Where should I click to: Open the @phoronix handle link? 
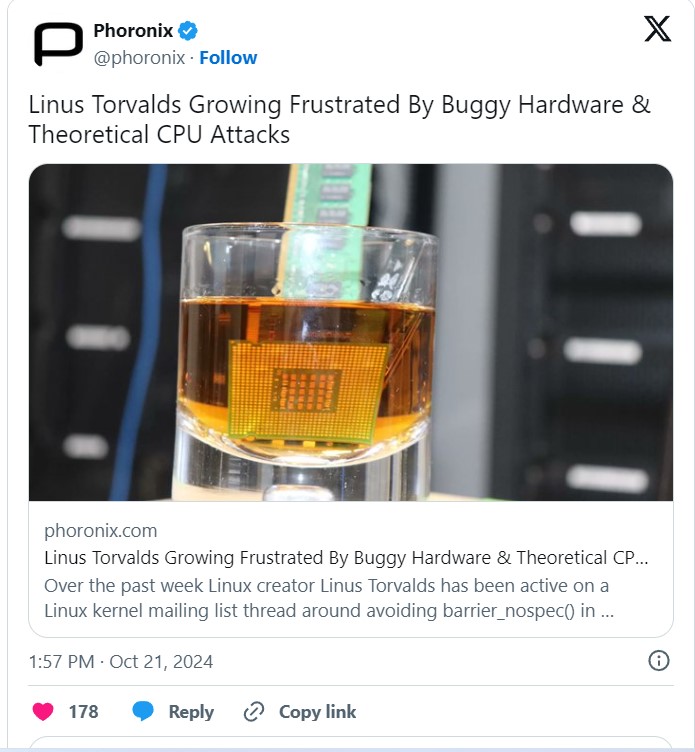(139, 58)
